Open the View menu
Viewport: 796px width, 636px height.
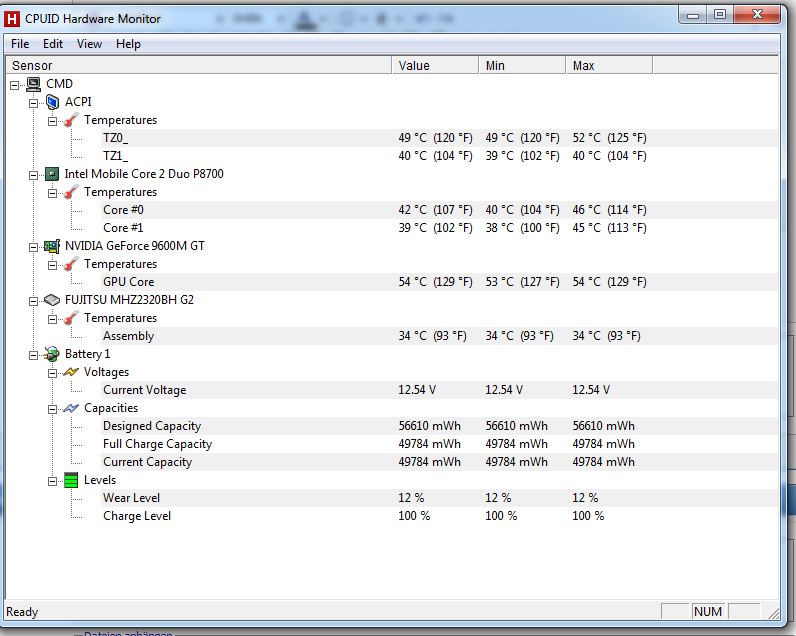click(89, 44)
